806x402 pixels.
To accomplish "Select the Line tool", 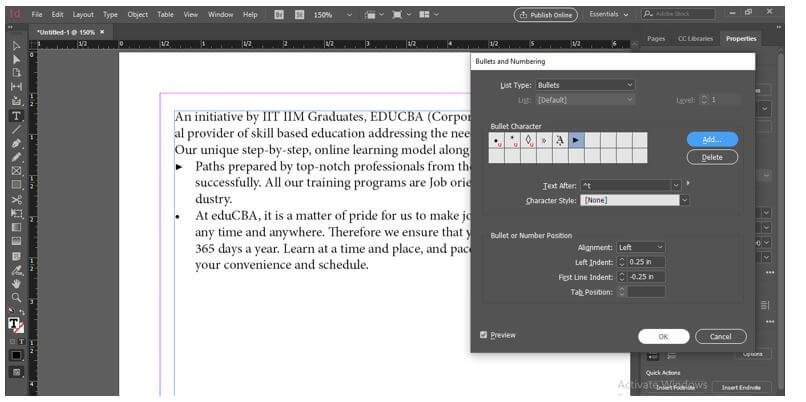I will 16,130.
